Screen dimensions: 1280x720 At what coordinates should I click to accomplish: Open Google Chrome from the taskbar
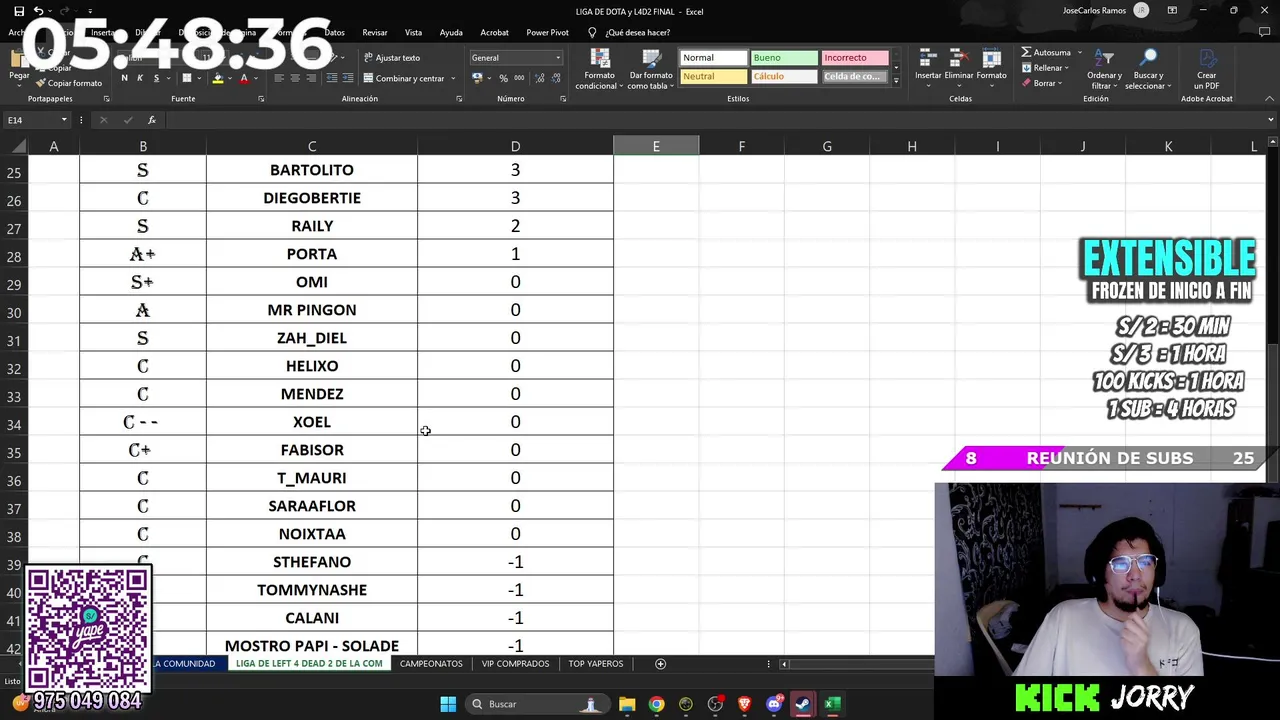pyautogui.click(x=656, y=704)
